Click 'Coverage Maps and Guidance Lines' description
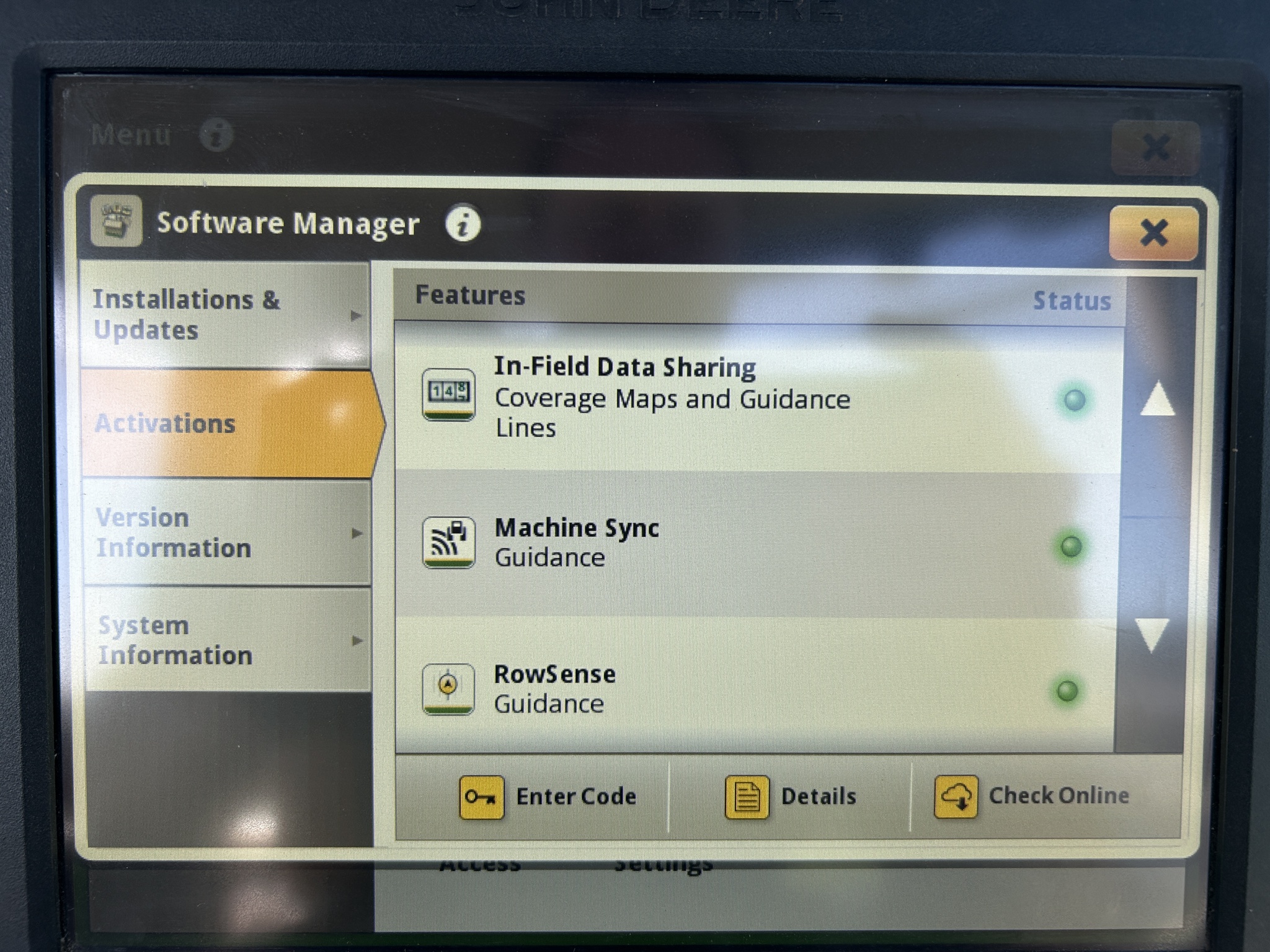This screenshot has height=952, width=1270. [672, 413]
